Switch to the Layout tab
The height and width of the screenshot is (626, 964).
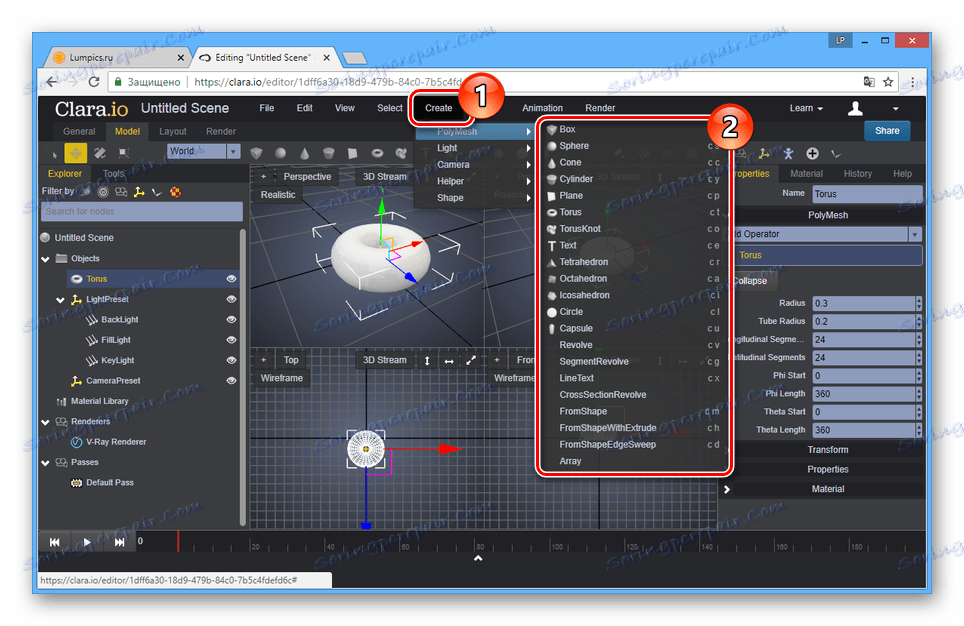click(173, 132)
